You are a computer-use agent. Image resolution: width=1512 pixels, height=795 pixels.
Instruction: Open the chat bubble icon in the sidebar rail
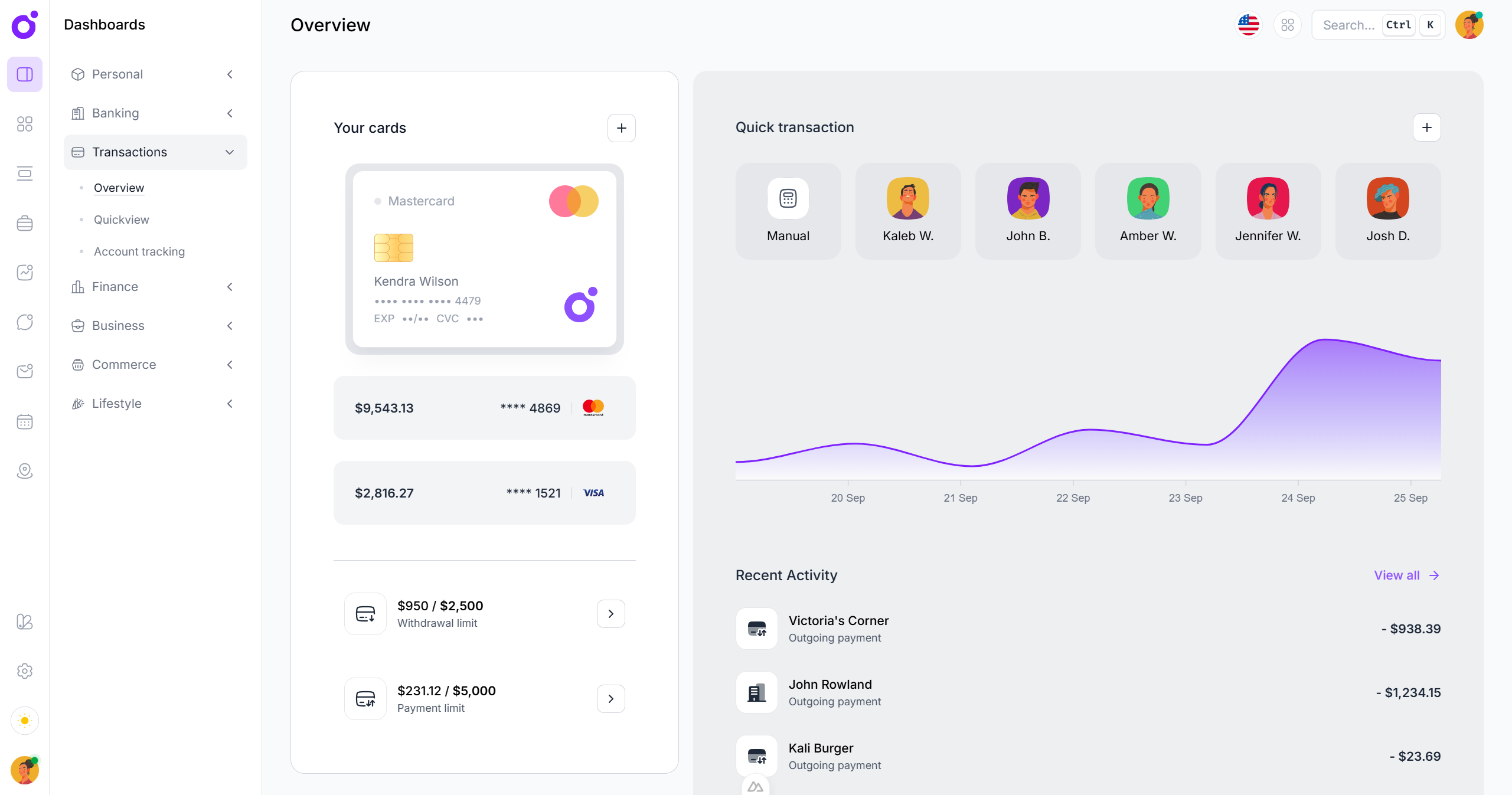click(x=24, y=322)
